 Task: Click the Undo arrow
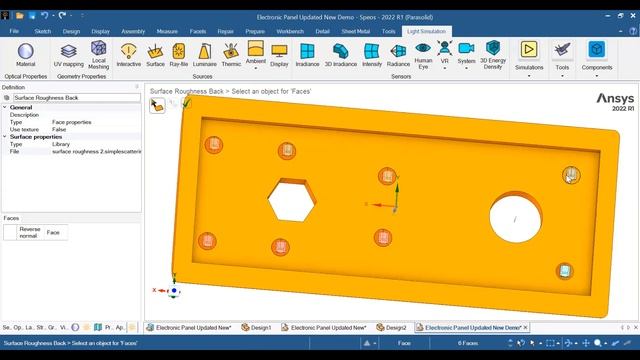pyautogui.click(x=44, y=16)
